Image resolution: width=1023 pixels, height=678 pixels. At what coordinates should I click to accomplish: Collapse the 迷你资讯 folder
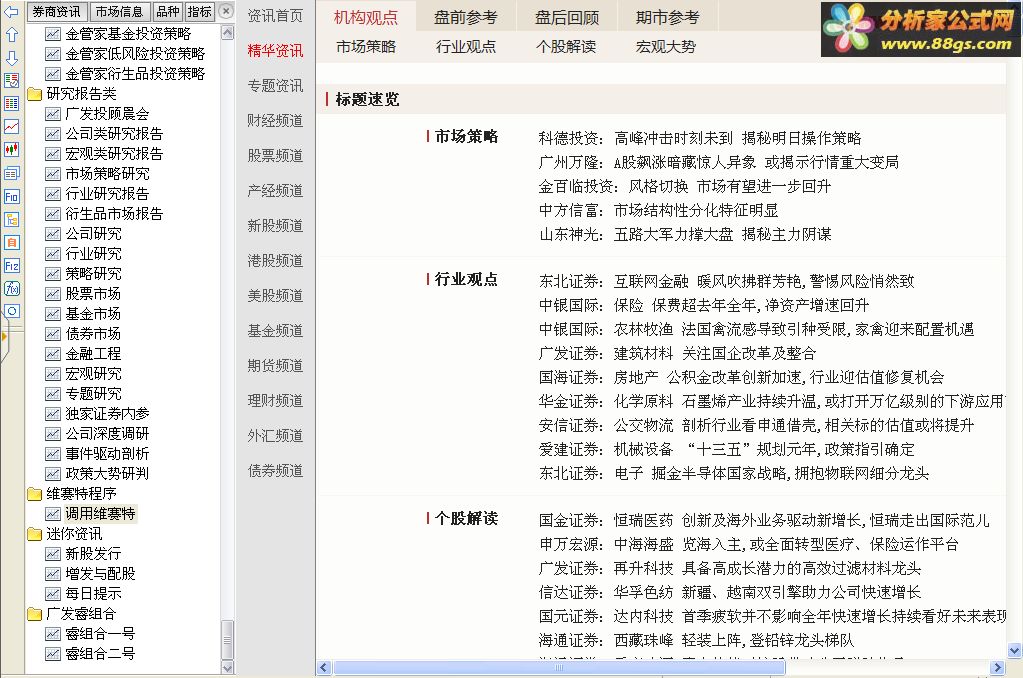34,534
